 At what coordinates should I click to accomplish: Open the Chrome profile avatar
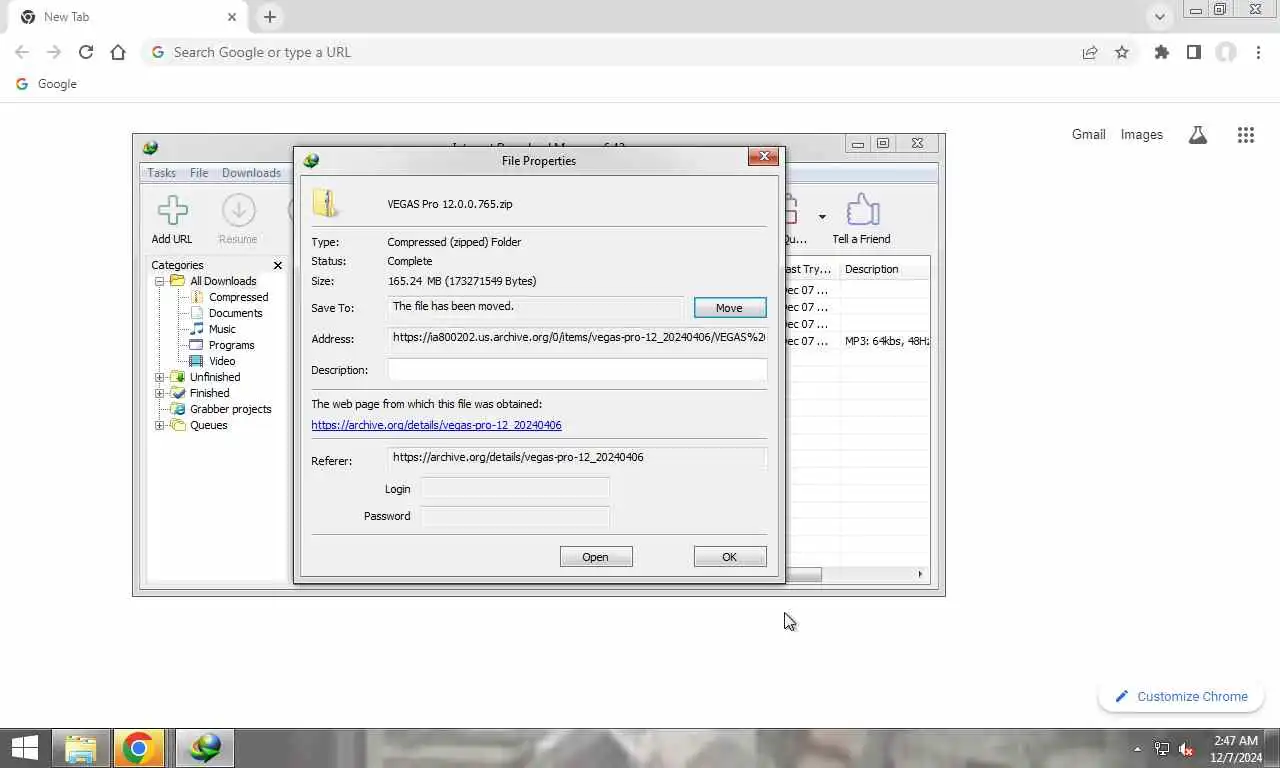[1226, 52]
